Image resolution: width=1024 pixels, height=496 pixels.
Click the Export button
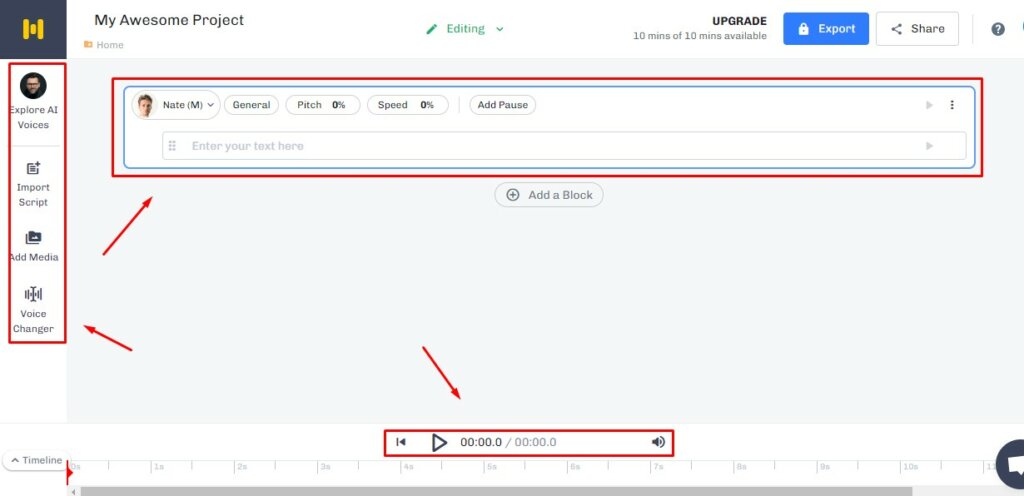tap(825, 29)
